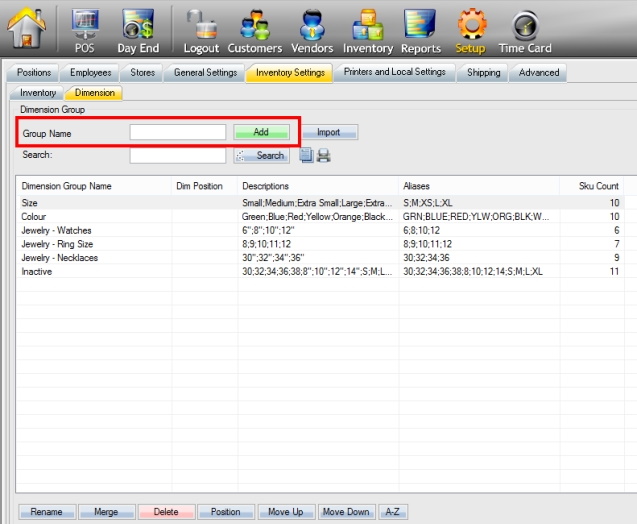This screenshot has height=524, width=637.
Task: Click the print icon beside Search
Action: point(324,156)
